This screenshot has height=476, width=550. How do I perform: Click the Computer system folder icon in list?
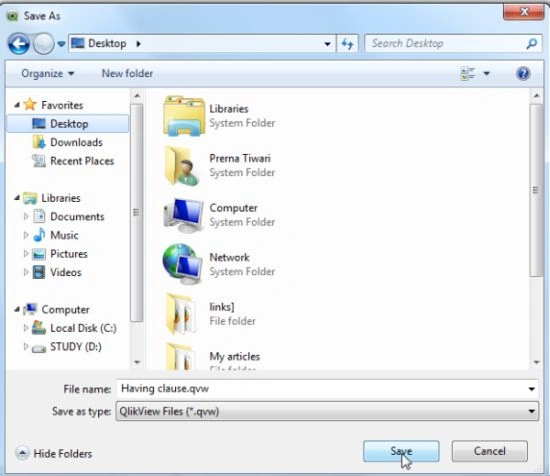coord(183,215)
